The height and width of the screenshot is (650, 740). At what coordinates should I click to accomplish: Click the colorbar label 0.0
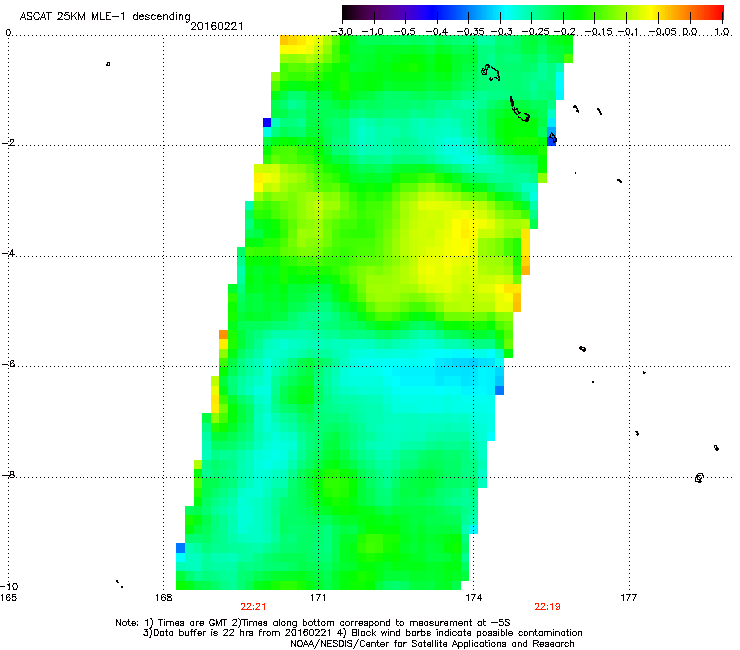[x=690, y=32]
